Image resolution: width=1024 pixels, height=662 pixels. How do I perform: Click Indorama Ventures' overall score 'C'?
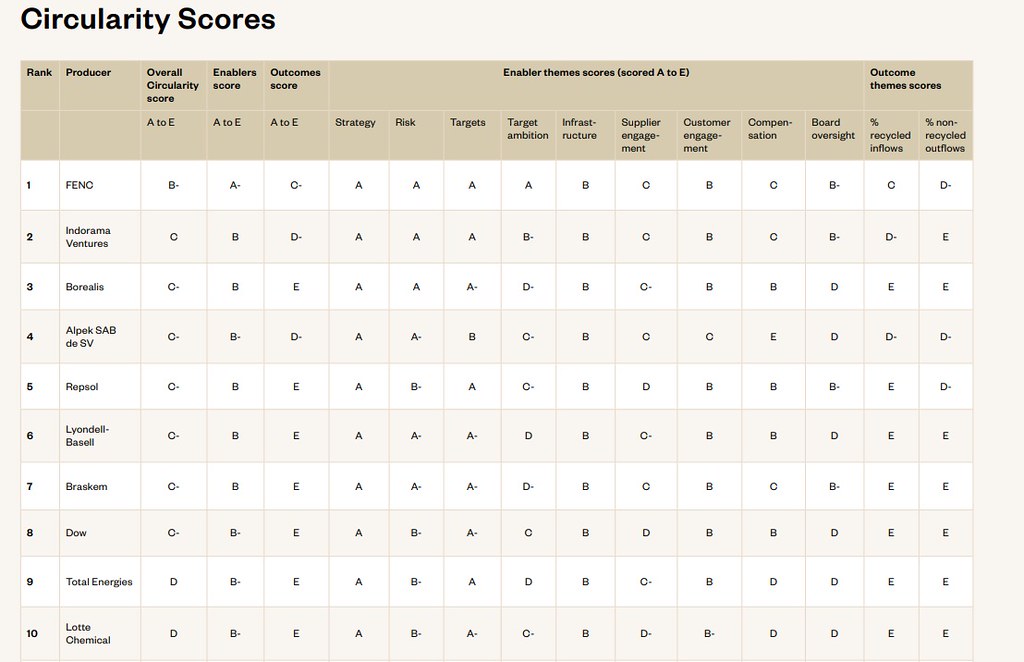(x=174, y=237)
